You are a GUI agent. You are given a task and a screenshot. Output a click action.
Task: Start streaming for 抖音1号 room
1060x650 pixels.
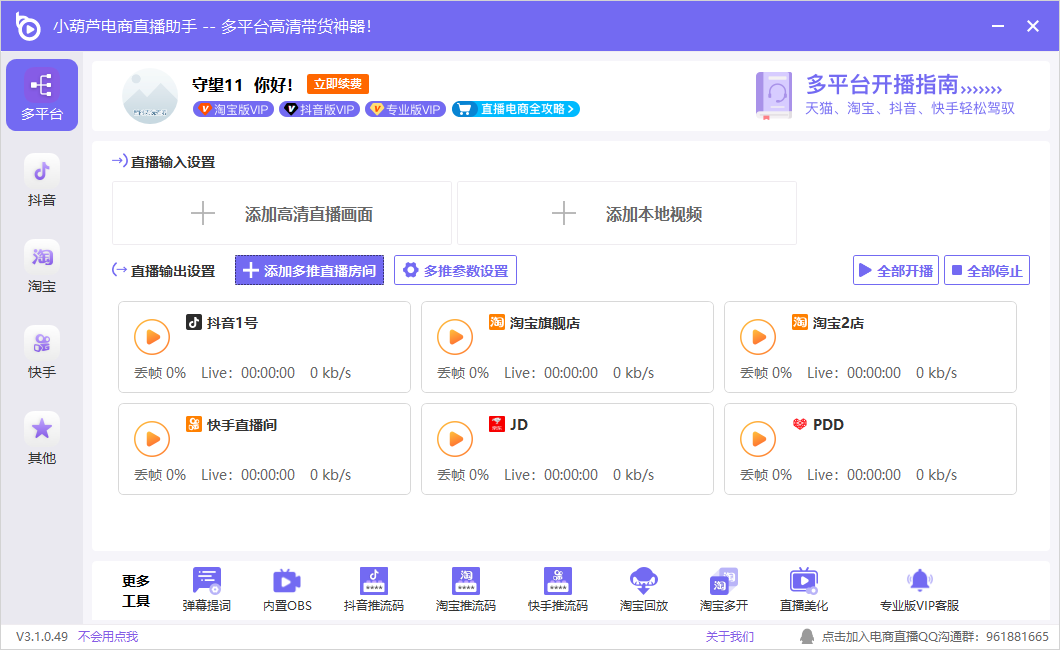(x=152, y=338)
